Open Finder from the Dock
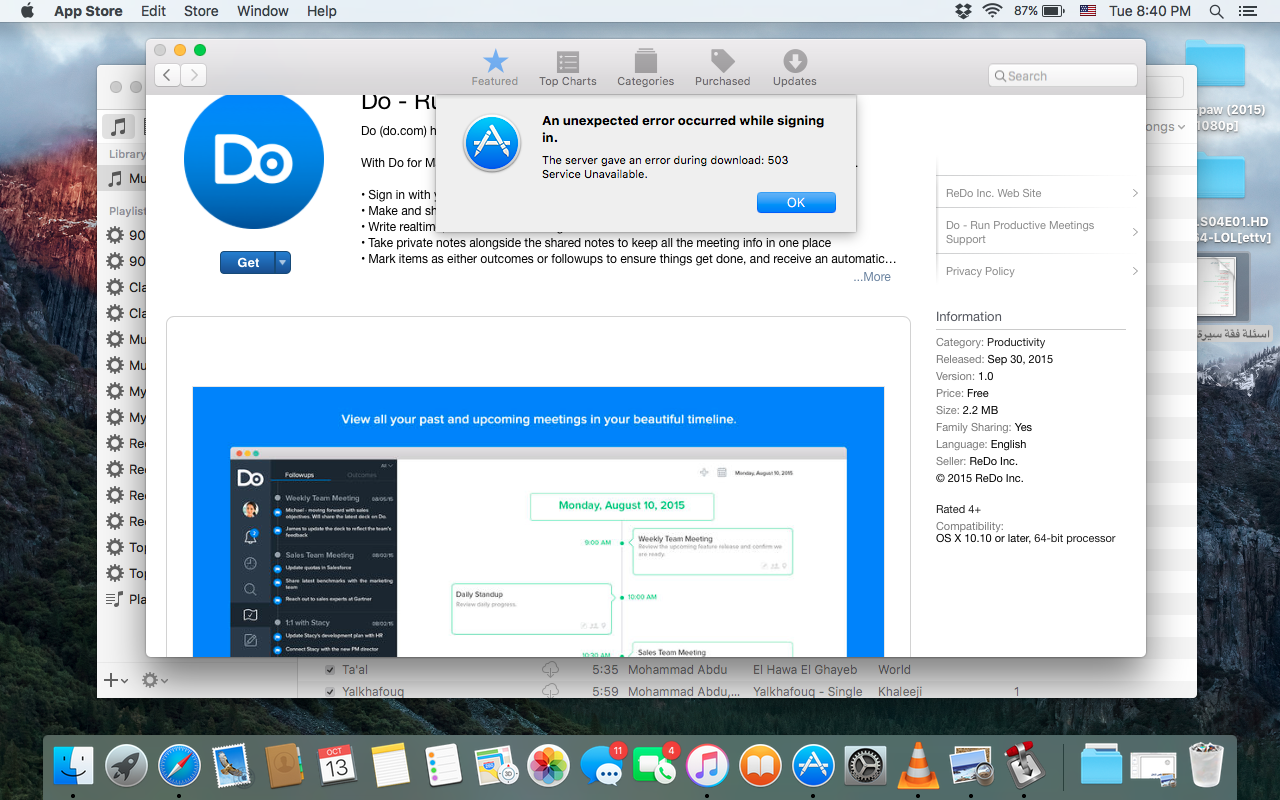 [x=73, y=767]
